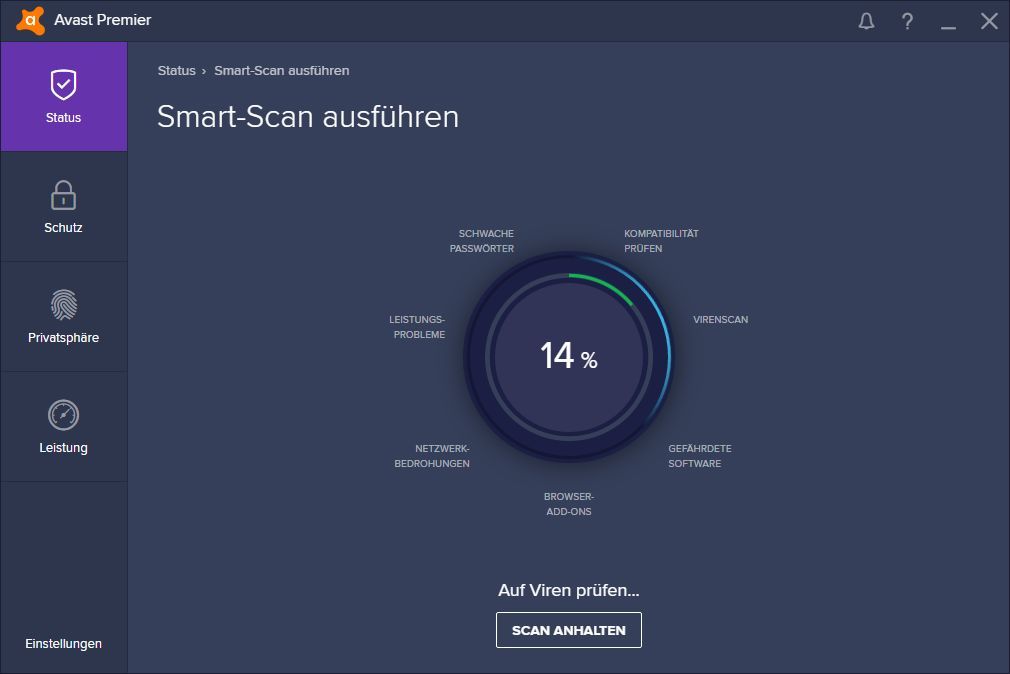Close the Avast Premier window
This screenshot has width=1010, height=674.
pos(989,21)
